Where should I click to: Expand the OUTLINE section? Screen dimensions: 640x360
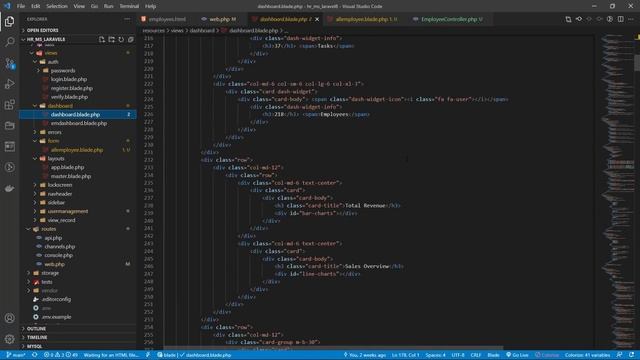coord(78,329)
